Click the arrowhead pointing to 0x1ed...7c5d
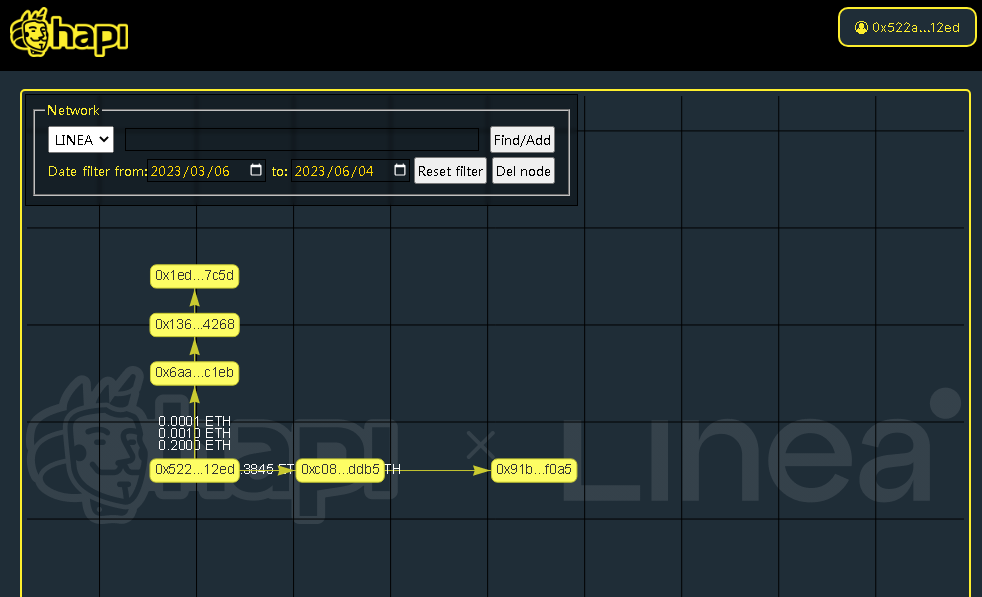Viewport: 982px width, 597px height. (195, 298)
